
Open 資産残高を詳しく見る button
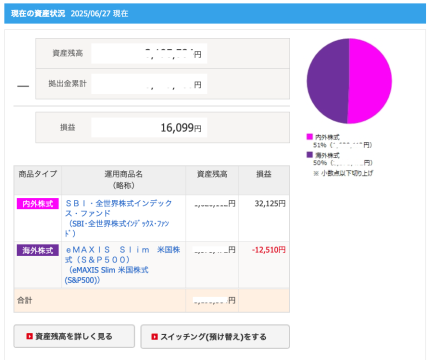point(74,336)
